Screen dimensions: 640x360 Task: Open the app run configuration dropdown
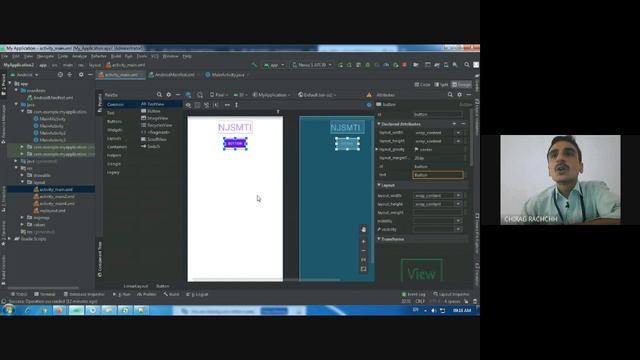pyautogui.click(x=274, y=65)
